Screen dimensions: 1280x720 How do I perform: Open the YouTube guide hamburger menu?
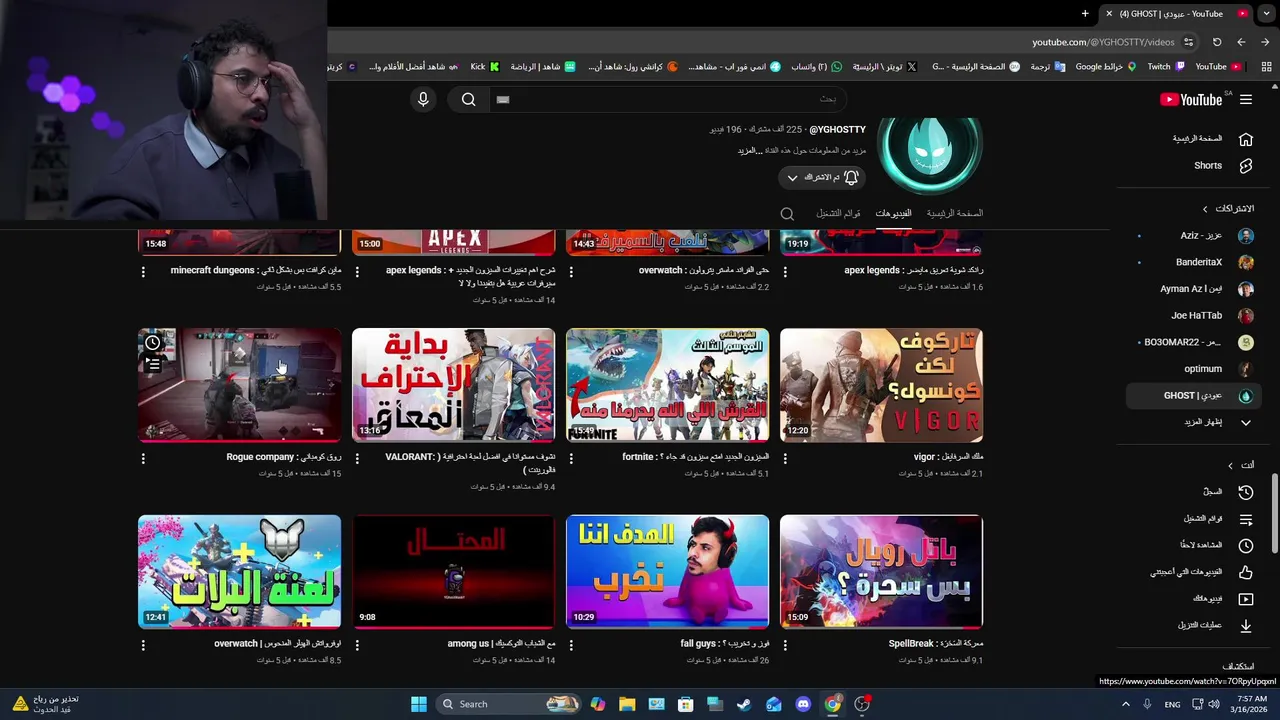click(x=1245, y=100)
